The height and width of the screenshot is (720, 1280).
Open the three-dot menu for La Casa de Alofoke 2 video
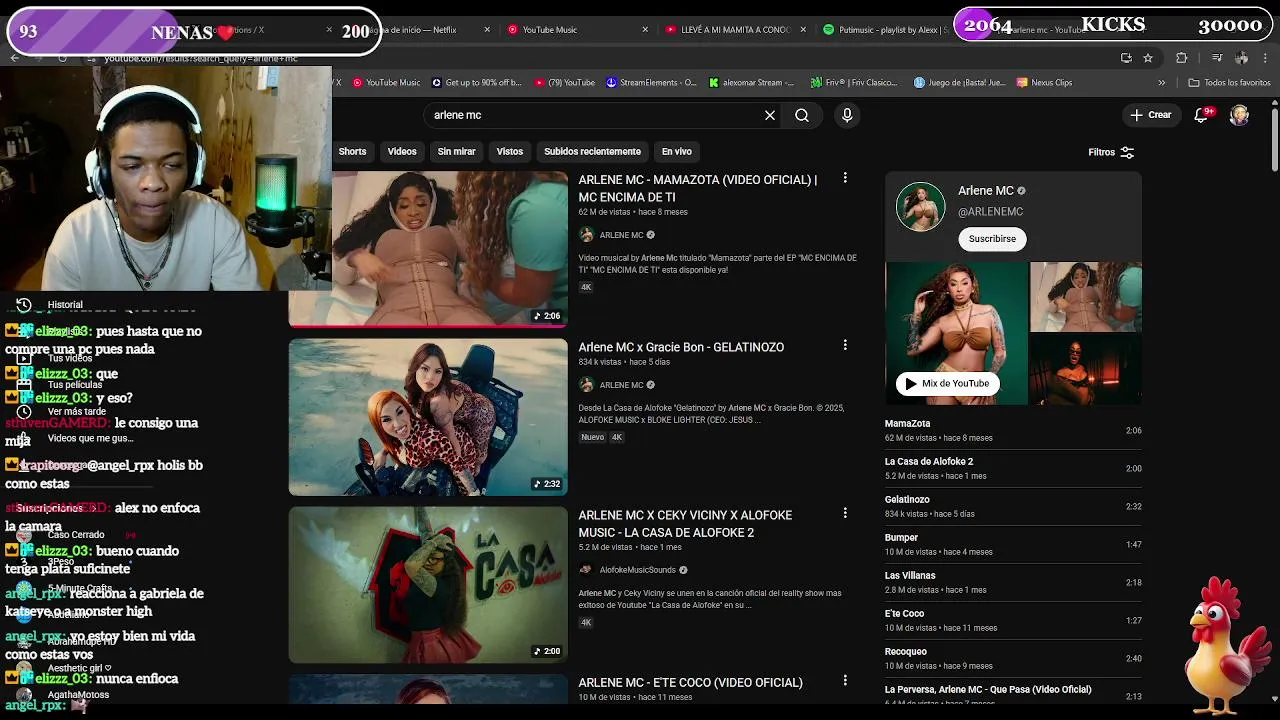click(x=845, y=513)
